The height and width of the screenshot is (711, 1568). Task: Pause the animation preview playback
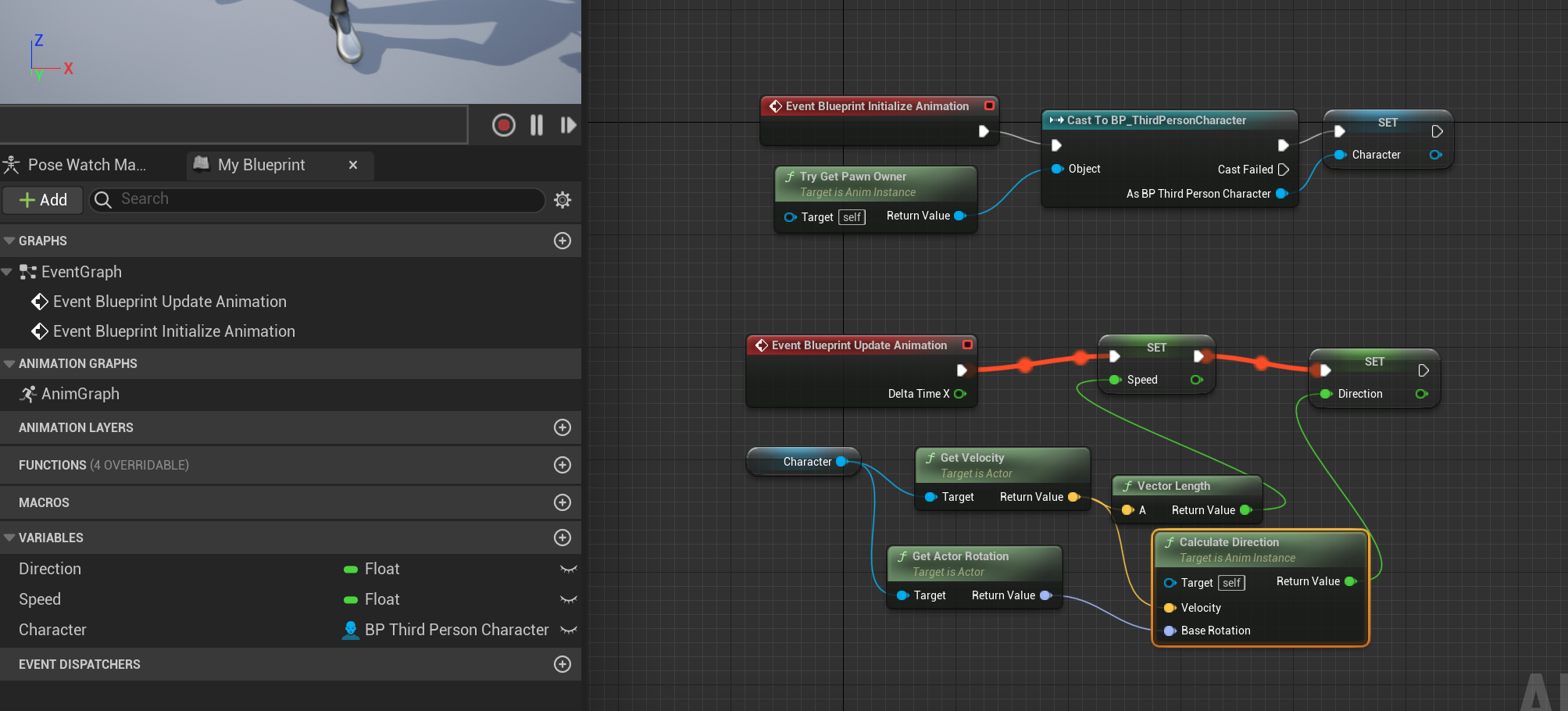pyautogui.click(x=537, y=125)
